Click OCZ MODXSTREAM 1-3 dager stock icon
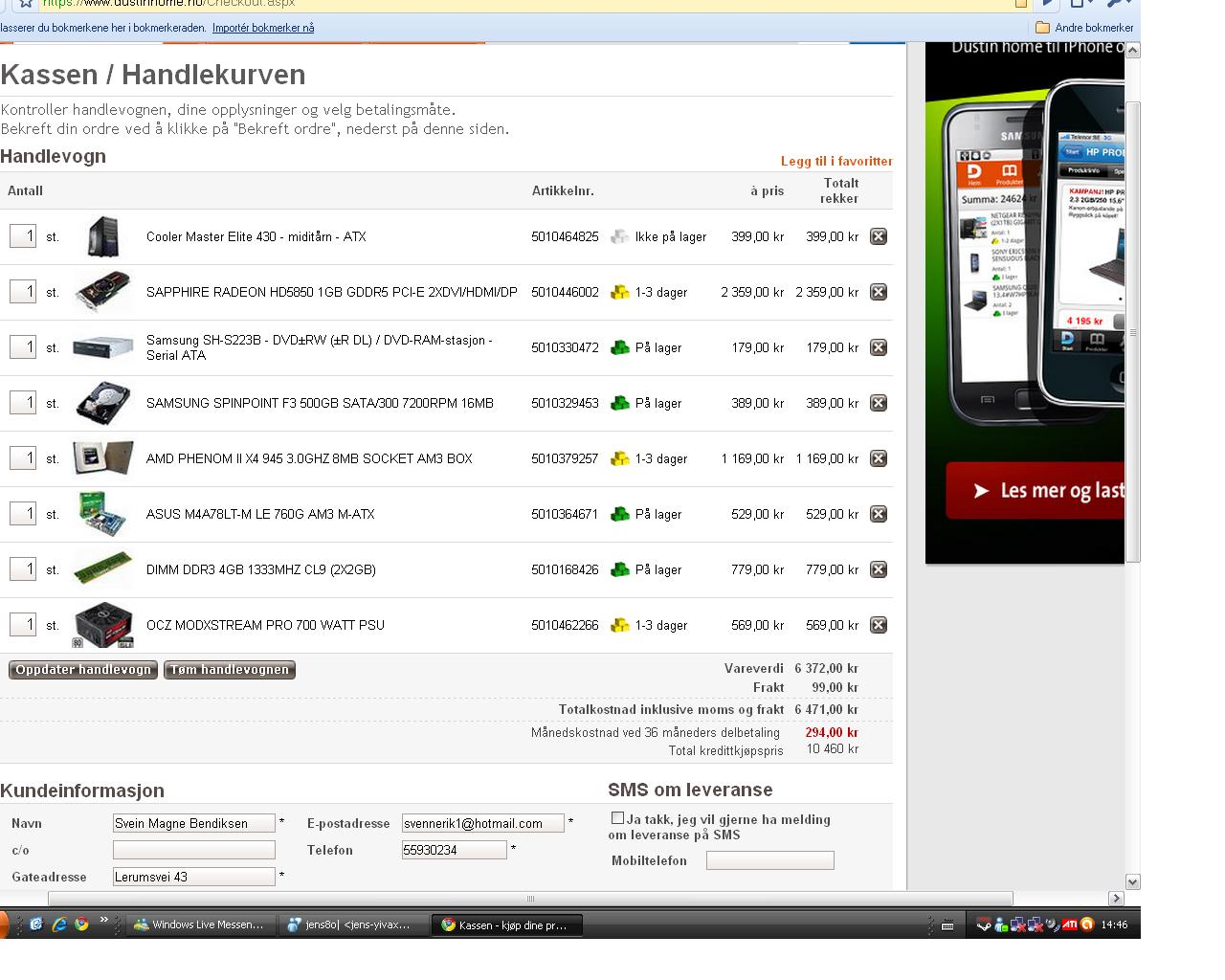1225x980 pixels. point(620,625)
